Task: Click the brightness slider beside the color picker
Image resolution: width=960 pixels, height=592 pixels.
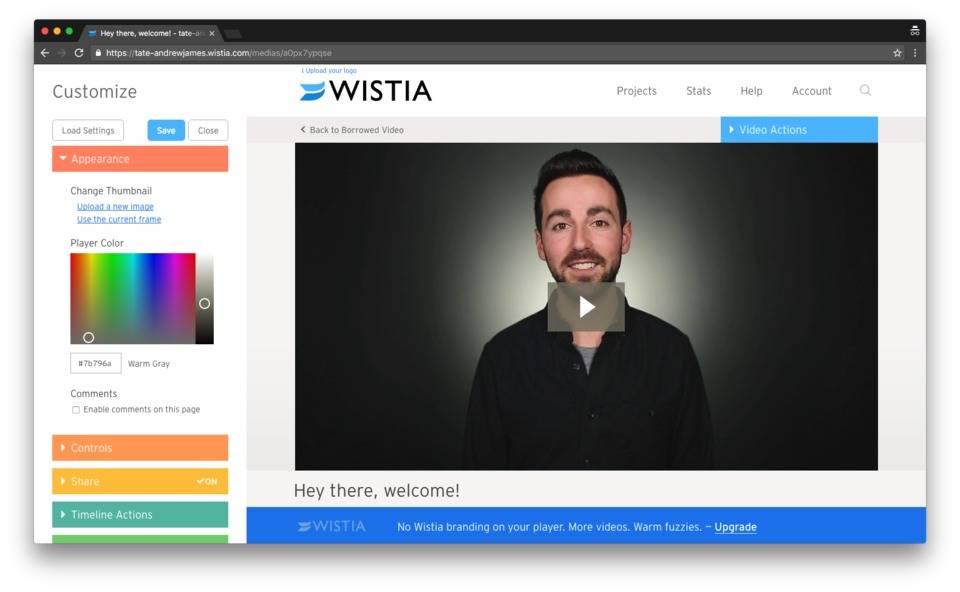Action: coord(204,298)
